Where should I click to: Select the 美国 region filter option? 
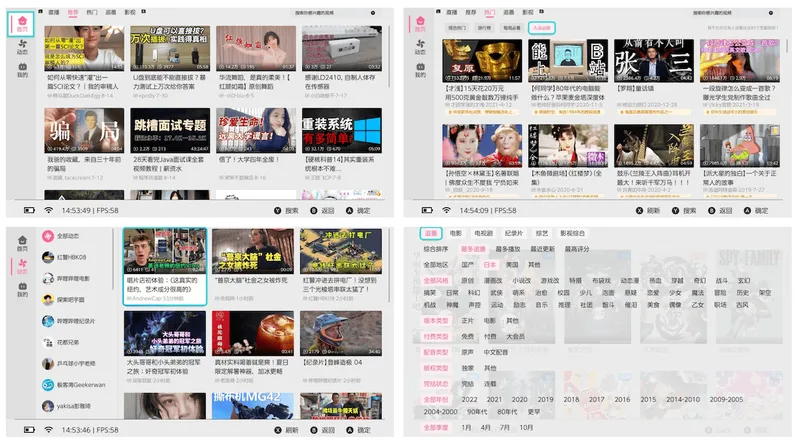[x=512, y=264]
